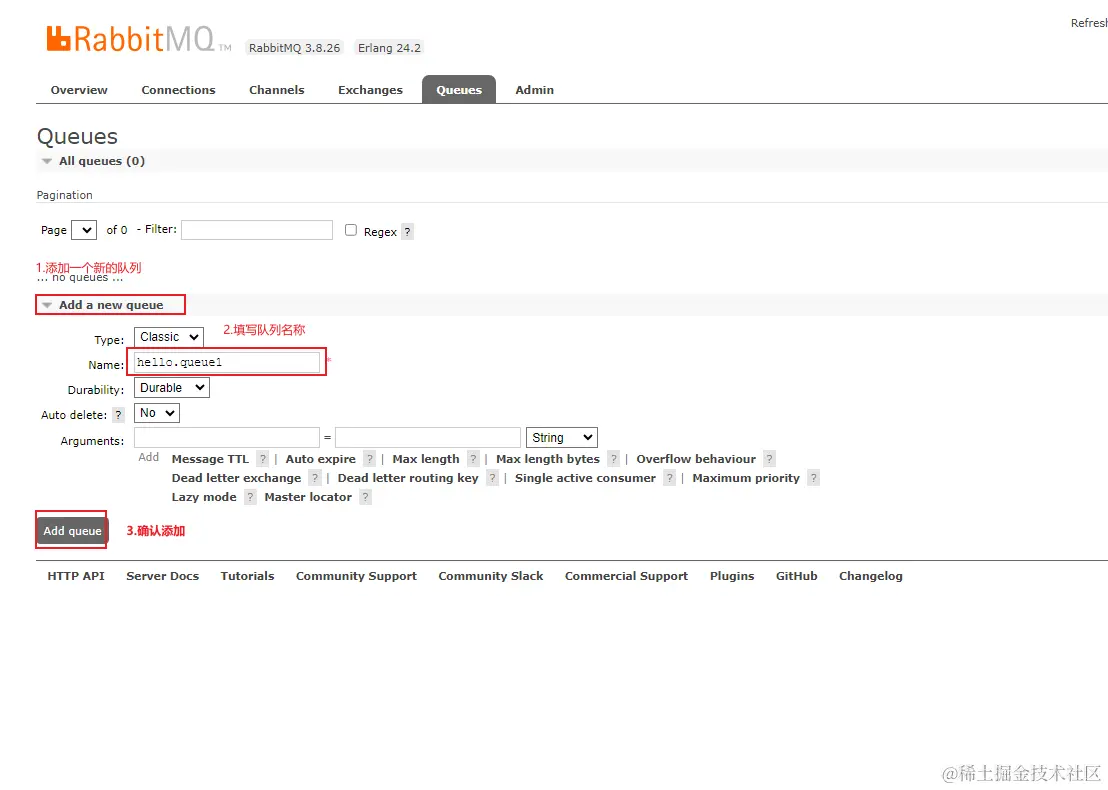The height and width of the screenshot is (790, 1108).
Task: Open help icon for Lazy mode
Action: (x=250, y=497)
